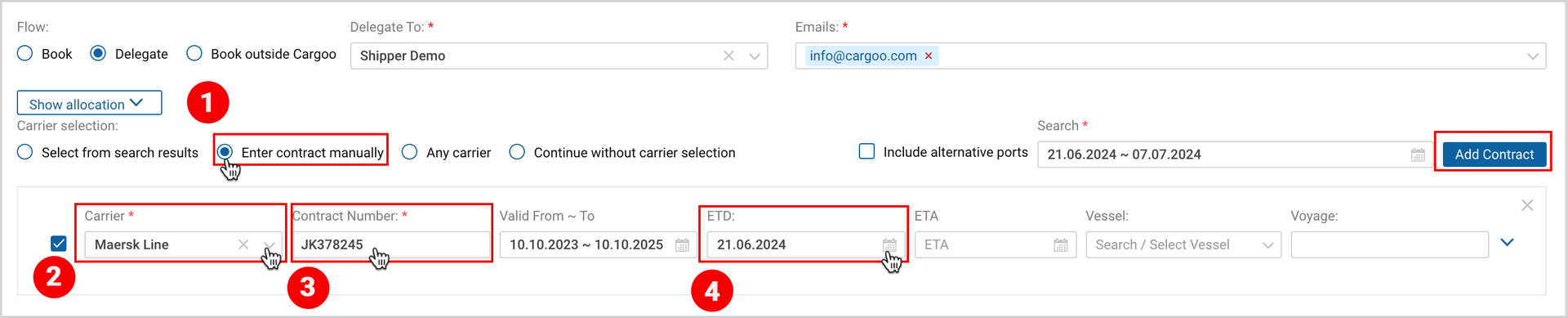Expand the Delegate To dropdown
This screenshot has width=1568, height=318.
click(x=755, y=56)
